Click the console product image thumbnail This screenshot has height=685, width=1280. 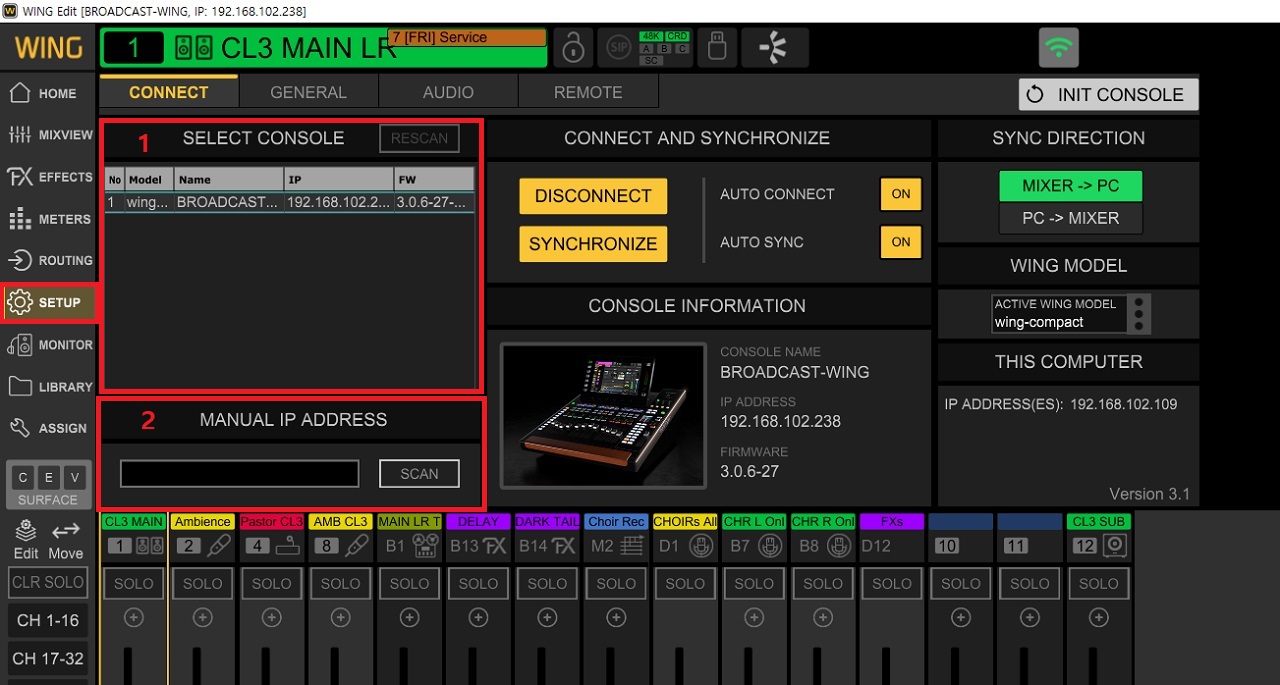[604, 415]
